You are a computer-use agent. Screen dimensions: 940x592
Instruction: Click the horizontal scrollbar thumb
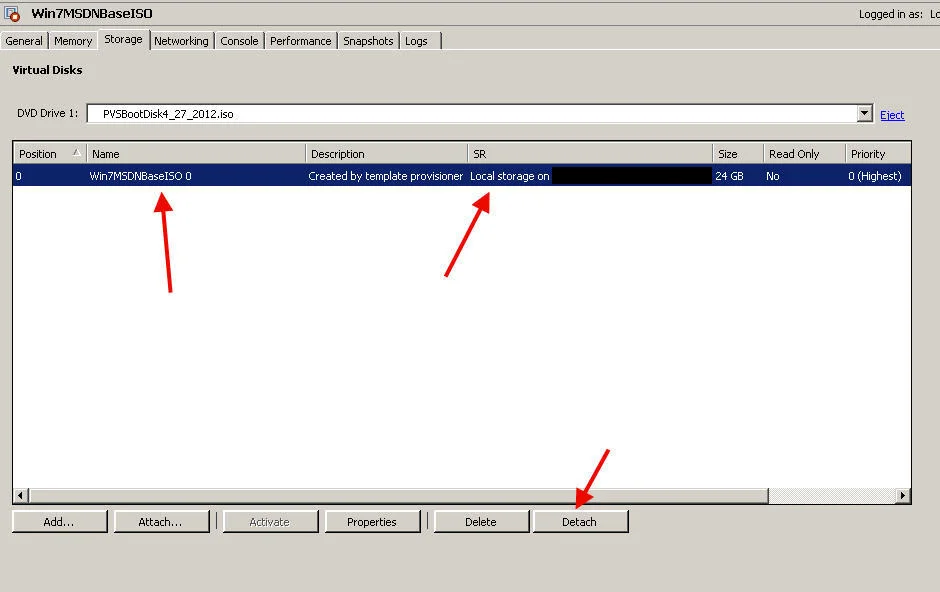pyautogui.click(x=399, y=496)
